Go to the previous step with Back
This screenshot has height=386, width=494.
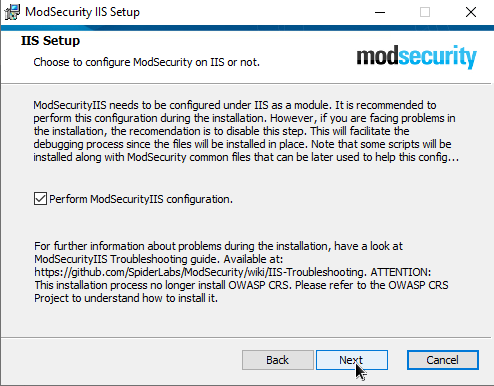278,360
